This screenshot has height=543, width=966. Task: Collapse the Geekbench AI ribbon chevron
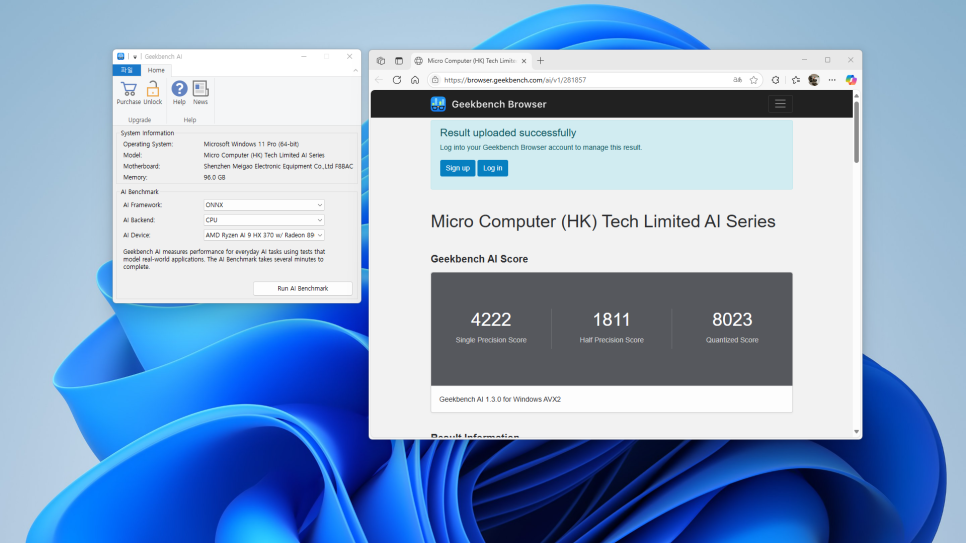point(355,70)
